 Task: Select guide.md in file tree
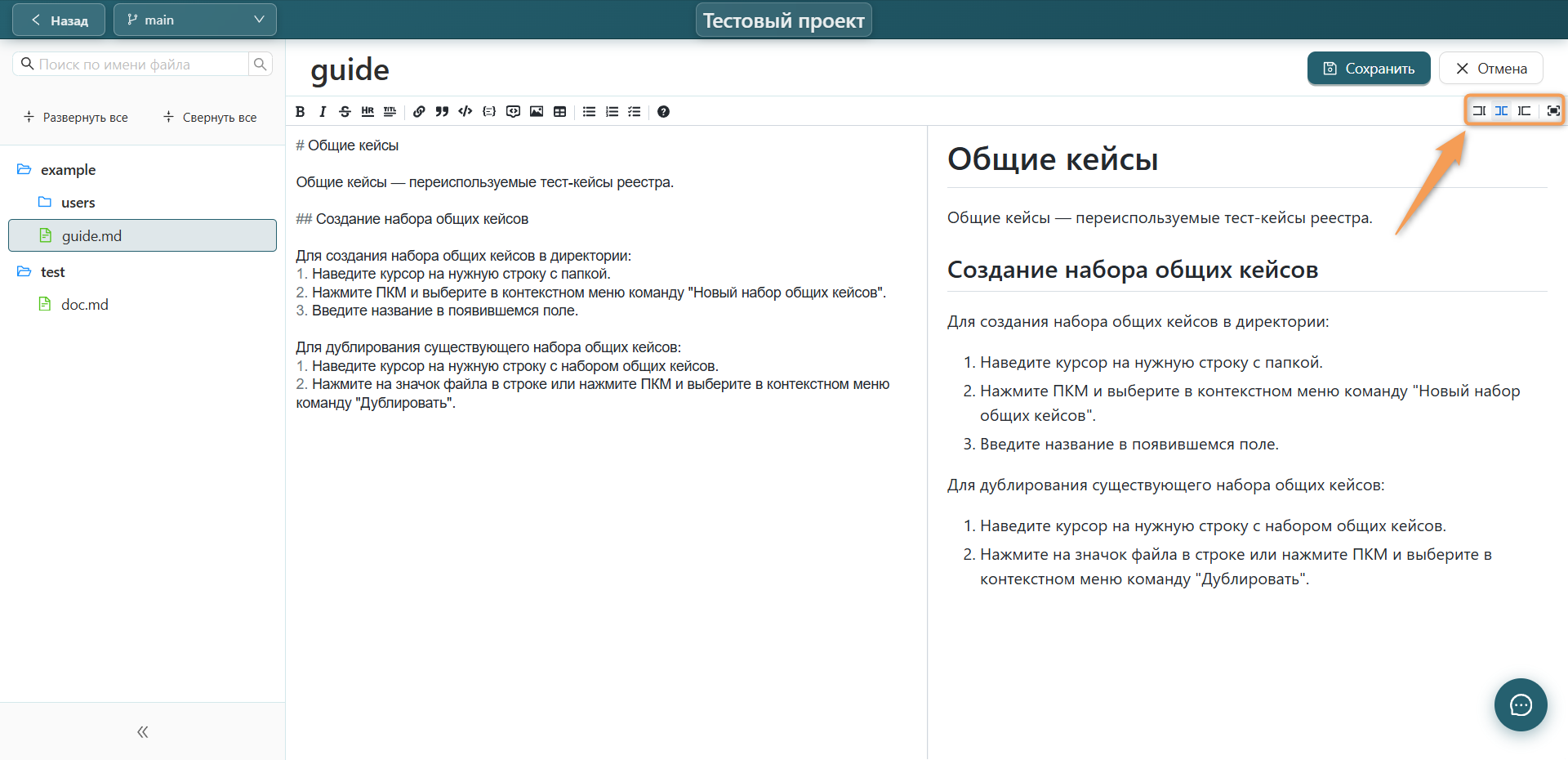point(142,235)
